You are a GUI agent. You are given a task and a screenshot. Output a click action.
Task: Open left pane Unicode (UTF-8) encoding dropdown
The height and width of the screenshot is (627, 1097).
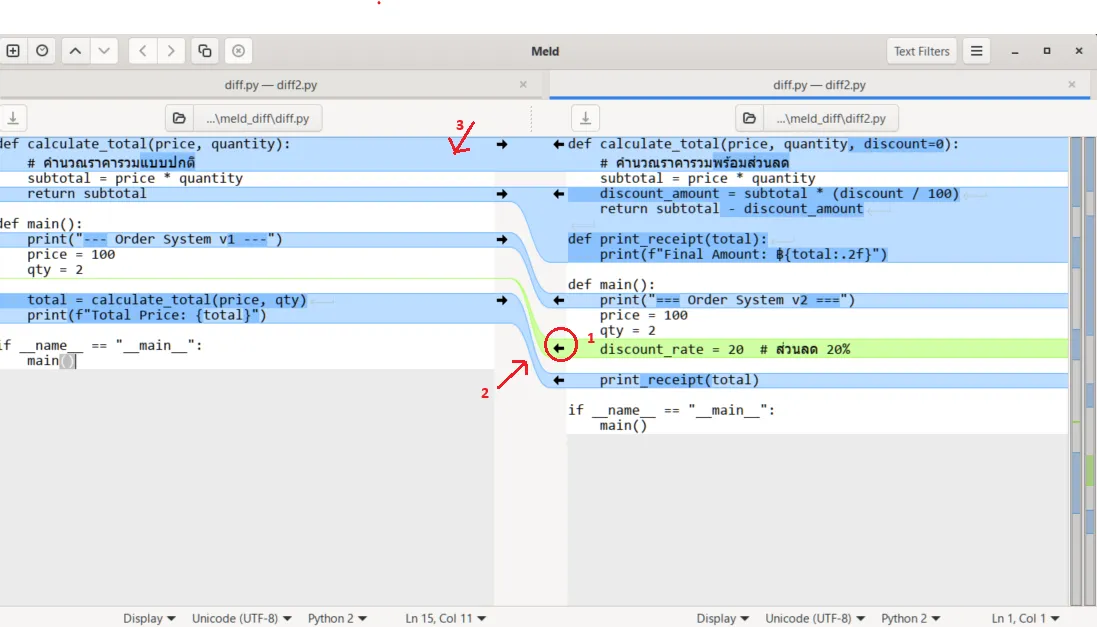click(x=241, y=618)
